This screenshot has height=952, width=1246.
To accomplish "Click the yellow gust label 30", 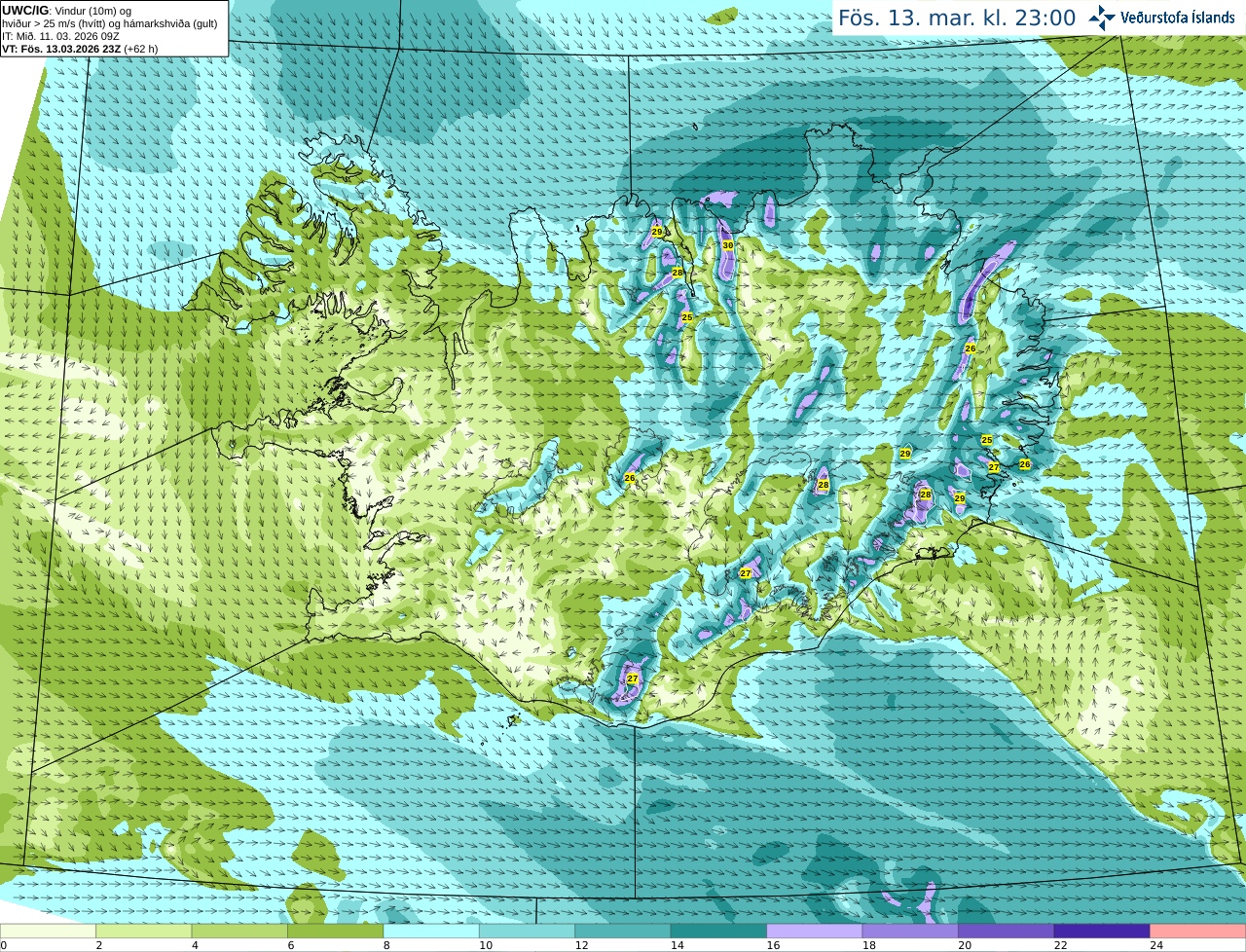I will [728, 245].
